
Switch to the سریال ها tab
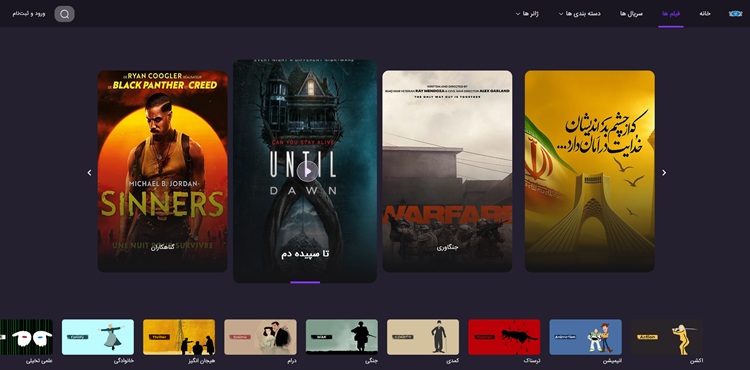631,14
